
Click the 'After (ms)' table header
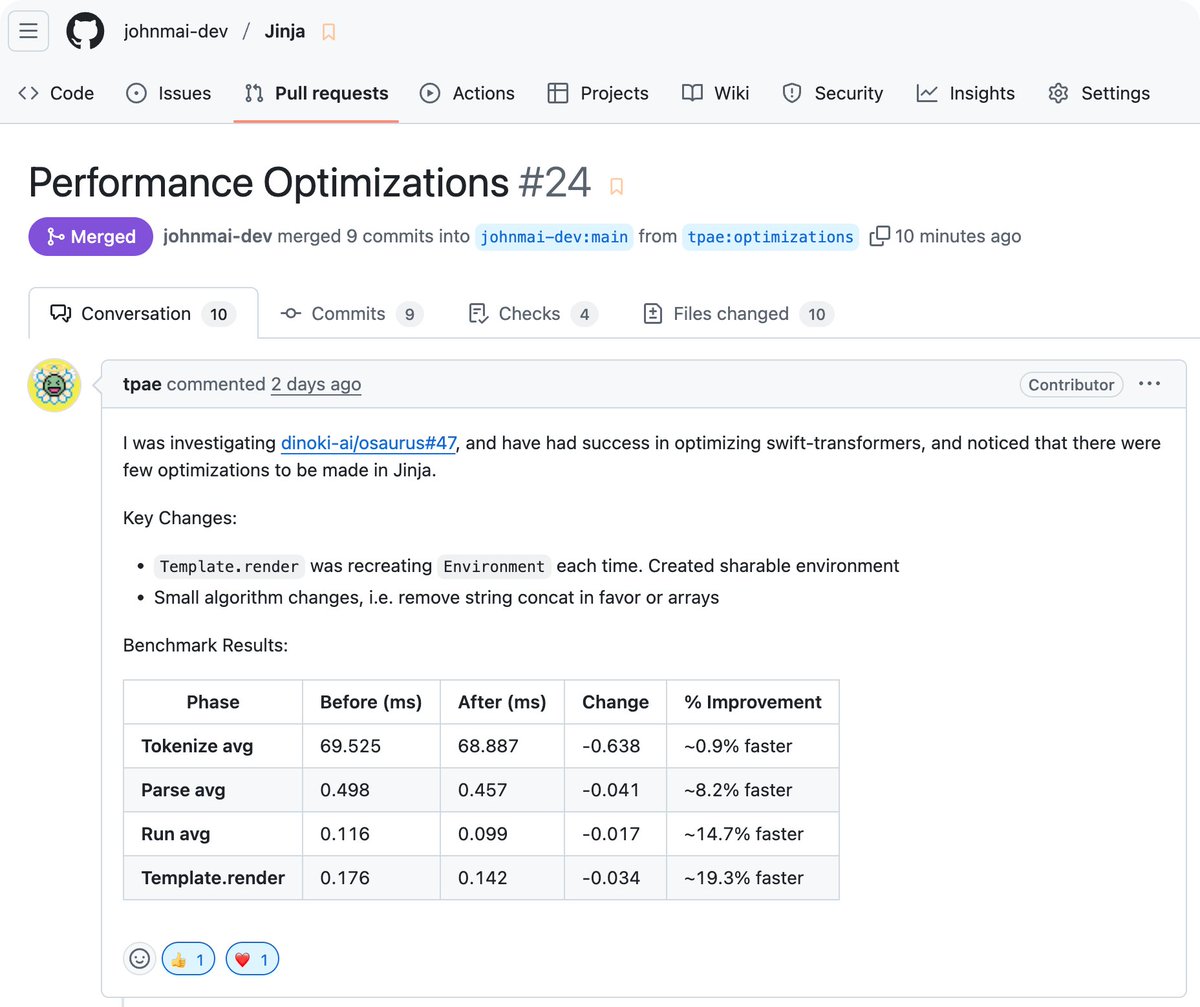click(x=502, y=702)
